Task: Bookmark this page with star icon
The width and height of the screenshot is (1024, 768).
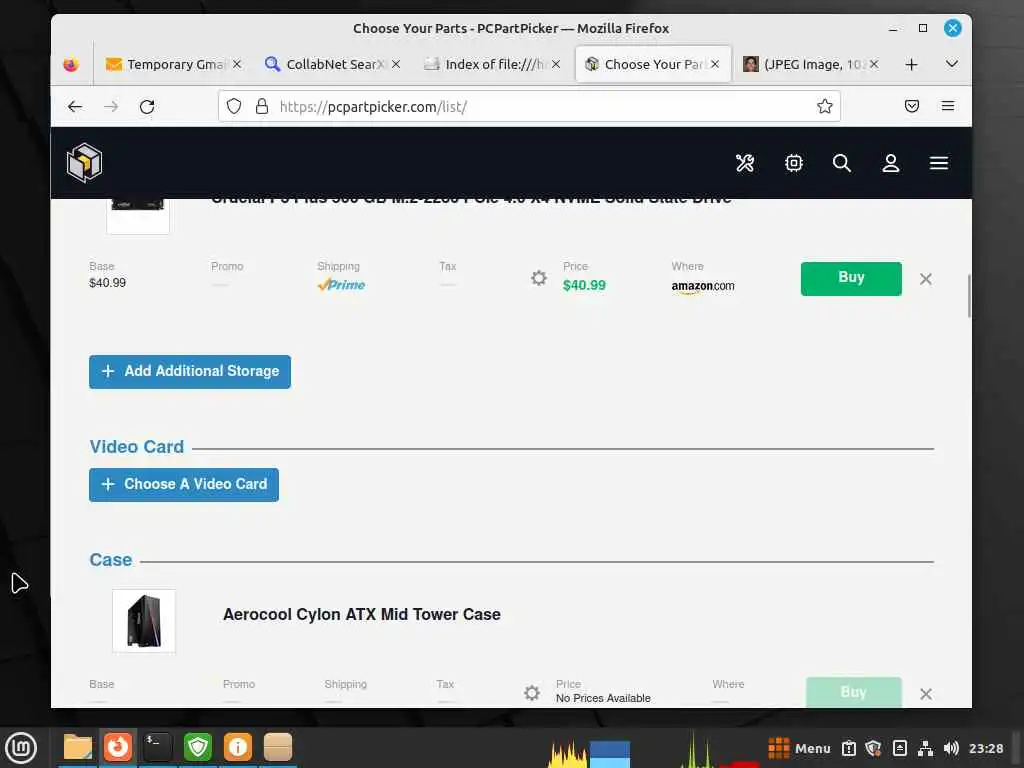Action: 825,106
